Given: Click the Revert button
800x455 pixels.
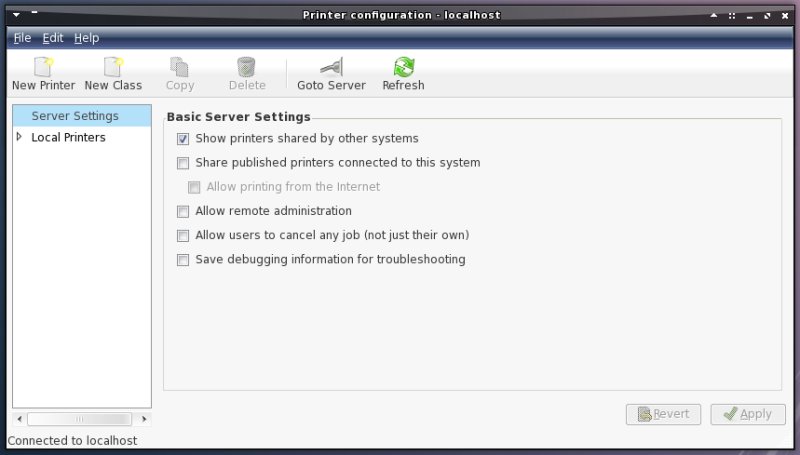Looking at the screenshot, I should click(x=663, y=414).
